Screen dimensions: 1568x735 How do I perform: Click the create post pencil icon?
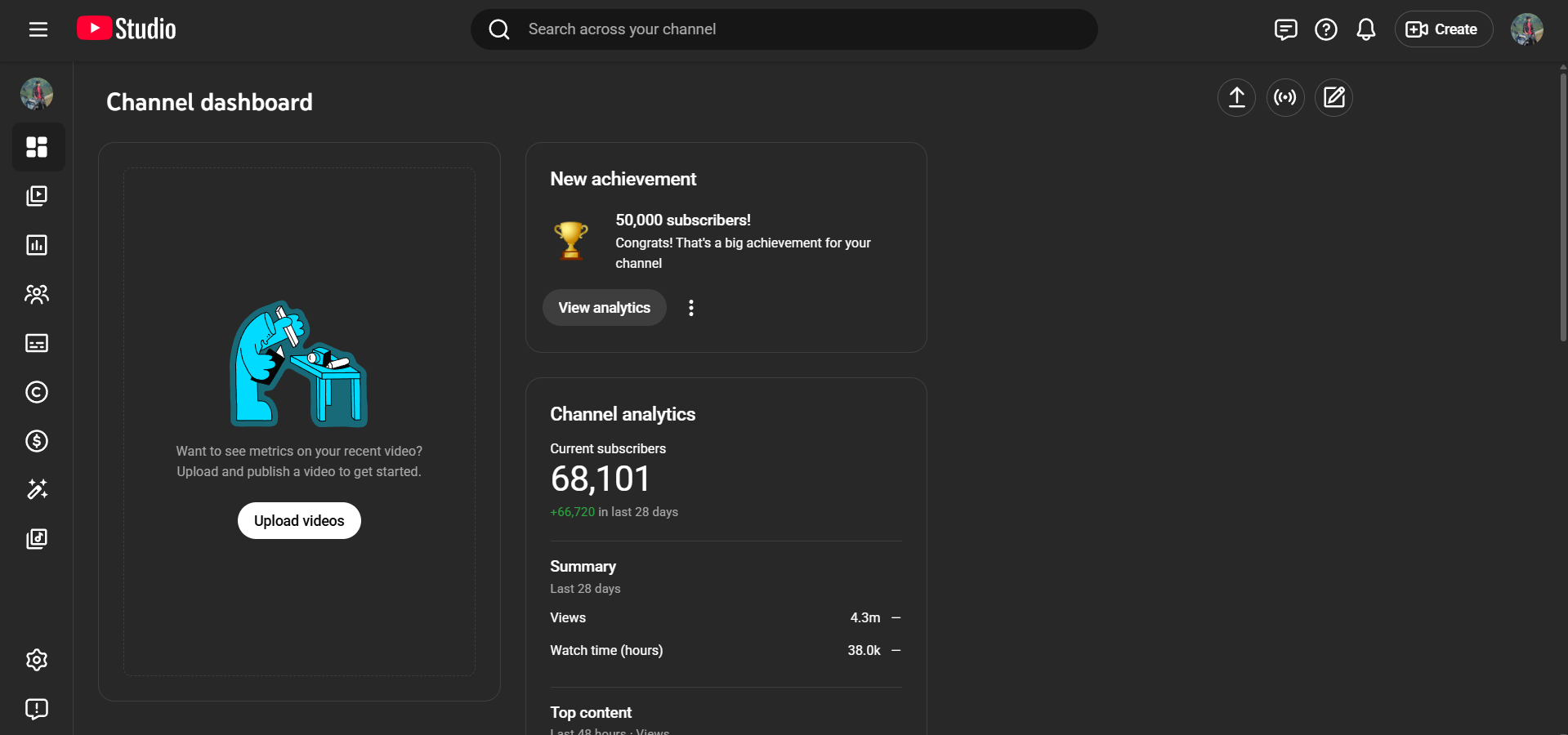(x=1333, y=98)
